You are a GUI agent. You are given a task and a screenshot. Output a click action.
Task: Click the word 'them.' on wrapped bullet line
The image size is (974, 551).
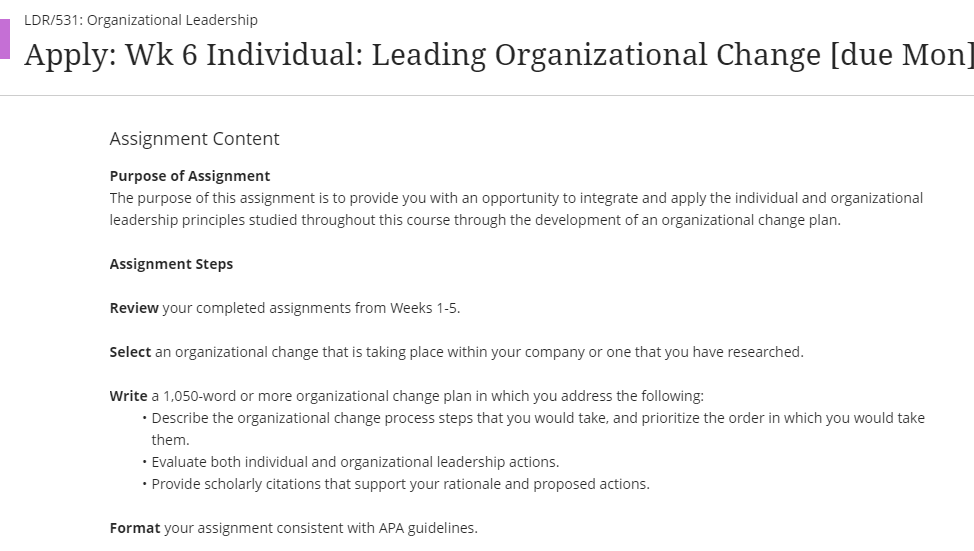click(x=170, y=440)
